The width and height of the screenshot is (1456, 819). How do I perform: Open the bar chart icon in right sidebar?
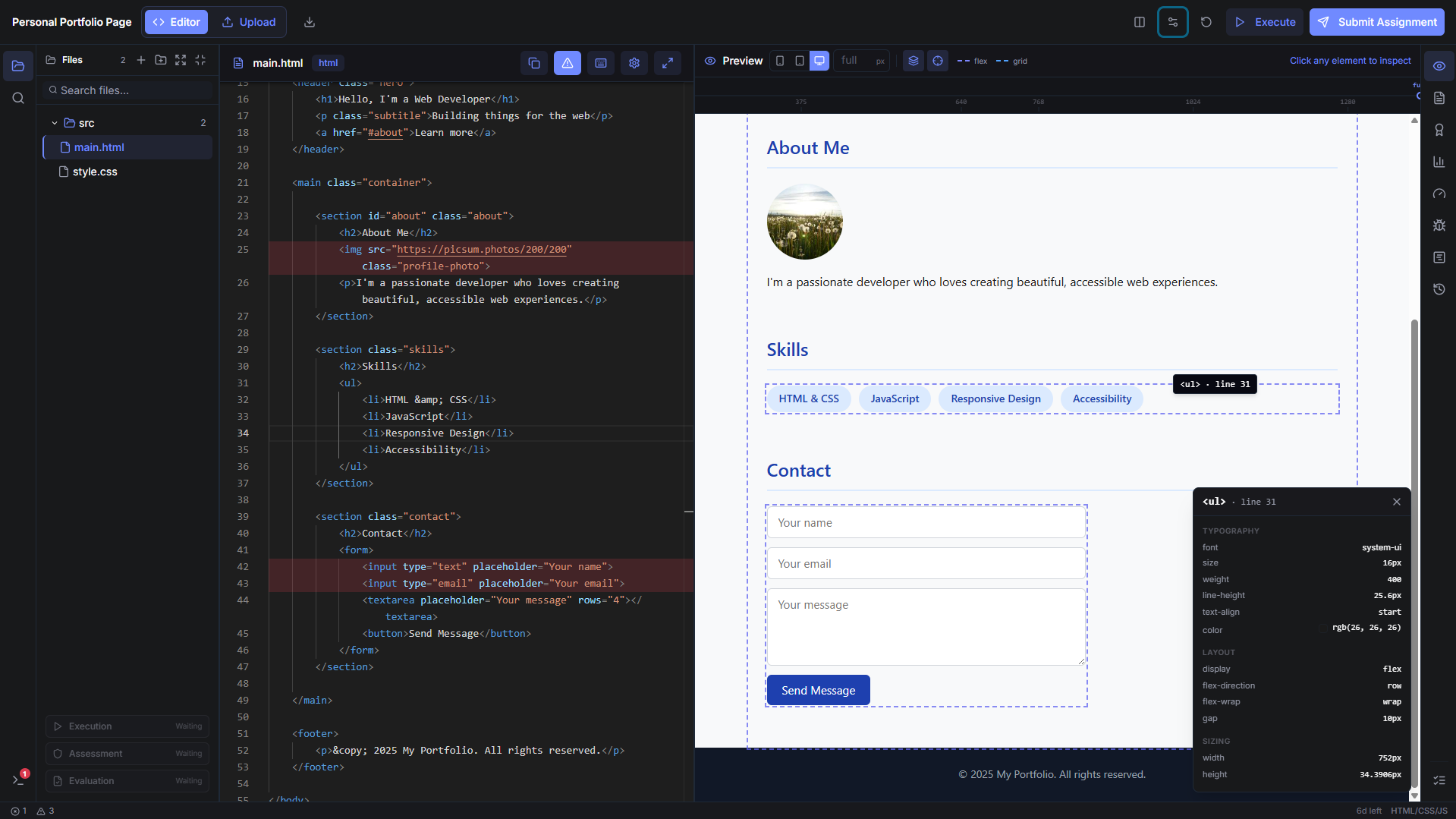coord(1439,162)
